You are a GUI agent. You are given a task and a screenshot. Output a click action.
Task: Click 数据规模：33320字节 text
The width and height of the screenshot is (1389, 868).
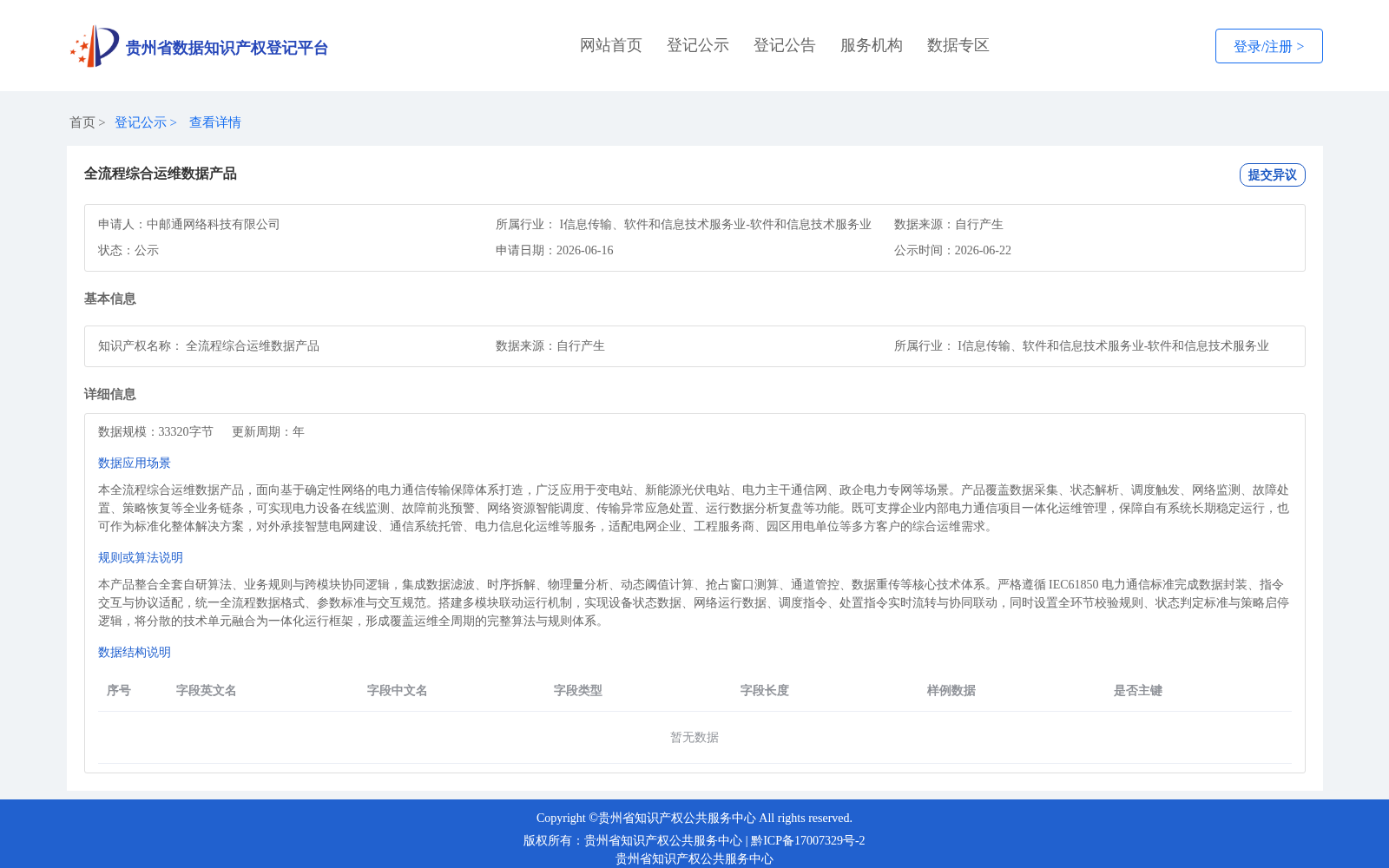pyautogui.click(x=155, y=431)
